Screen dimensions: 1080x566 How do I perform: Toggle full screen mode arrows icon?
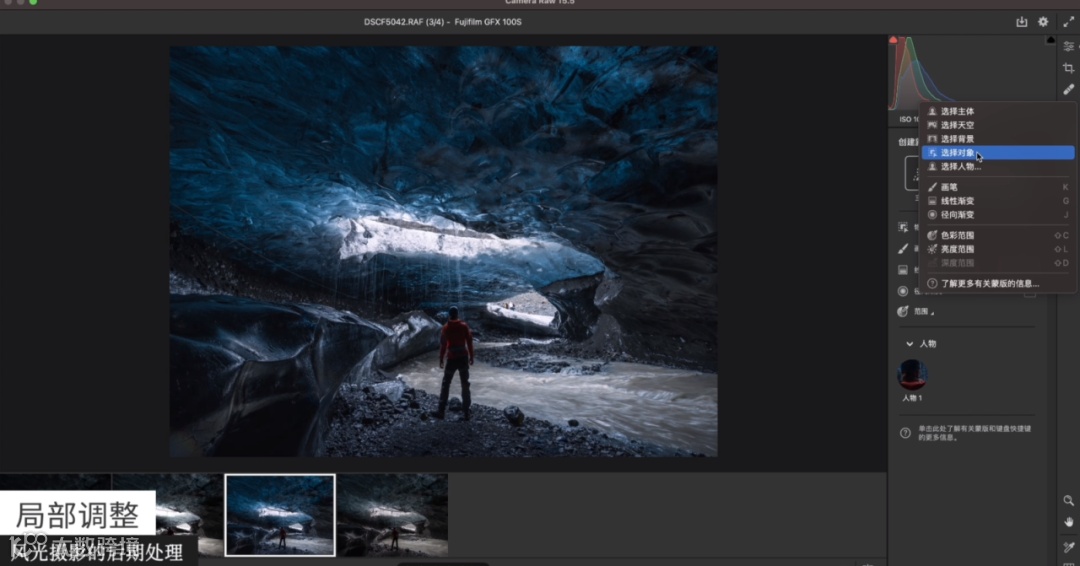click(x=1068, y=22)
